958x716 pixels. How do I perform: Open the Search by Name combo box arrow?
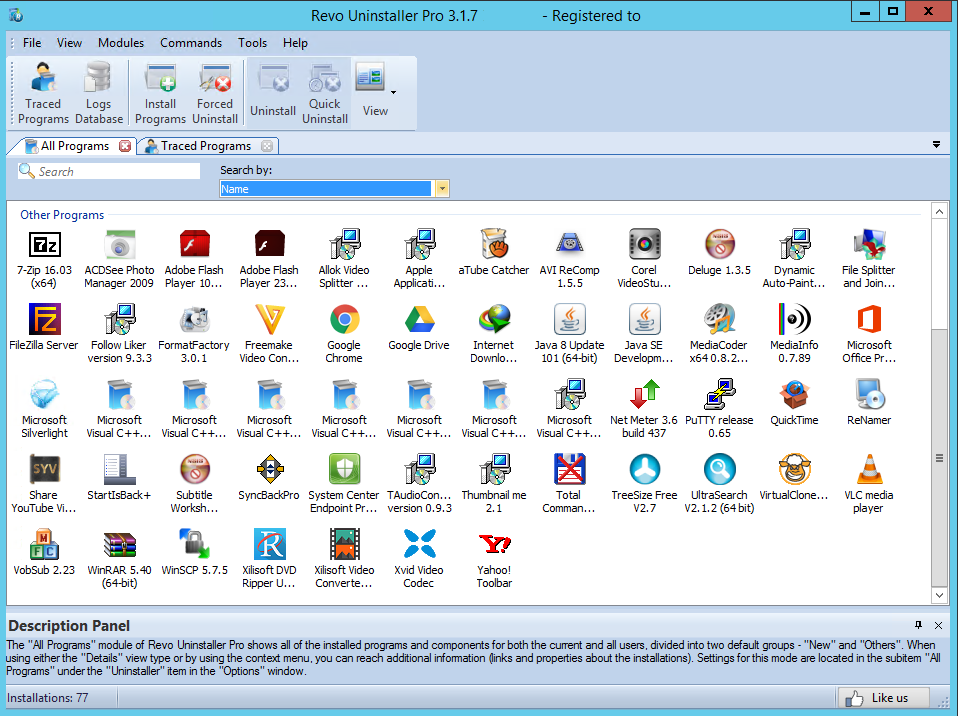[x=442, y=189]
